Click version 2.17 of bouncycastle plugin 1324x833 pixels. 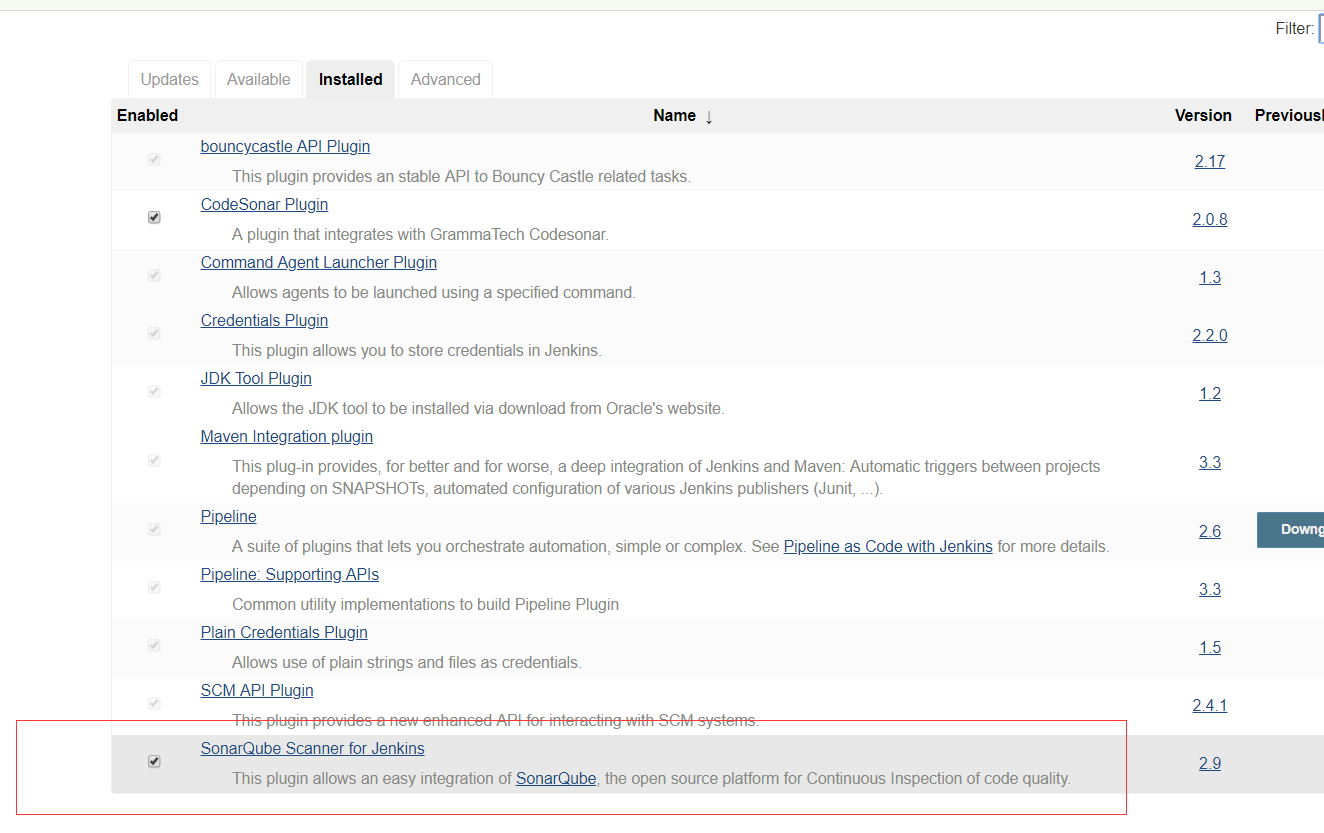(x=1210, y=161)
